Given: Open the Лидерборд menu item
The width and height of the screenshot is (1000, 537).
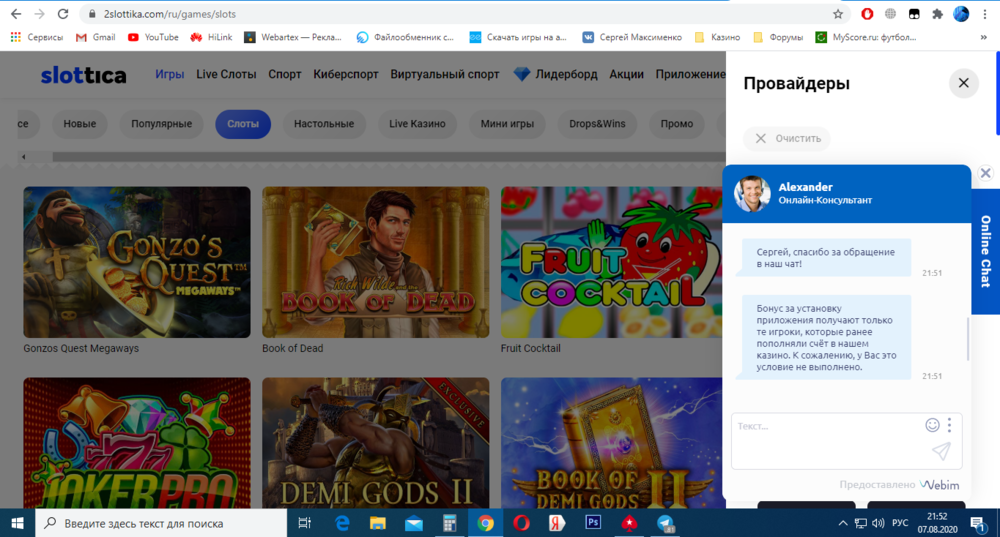Looking at the screenshot, I should 555,74.
